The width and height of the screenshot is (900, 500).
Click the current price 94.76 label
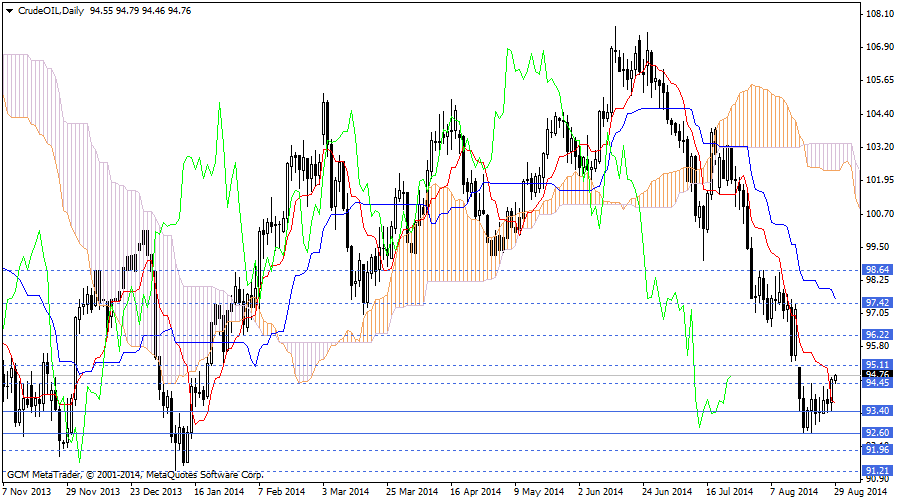(x=877, y=374)
